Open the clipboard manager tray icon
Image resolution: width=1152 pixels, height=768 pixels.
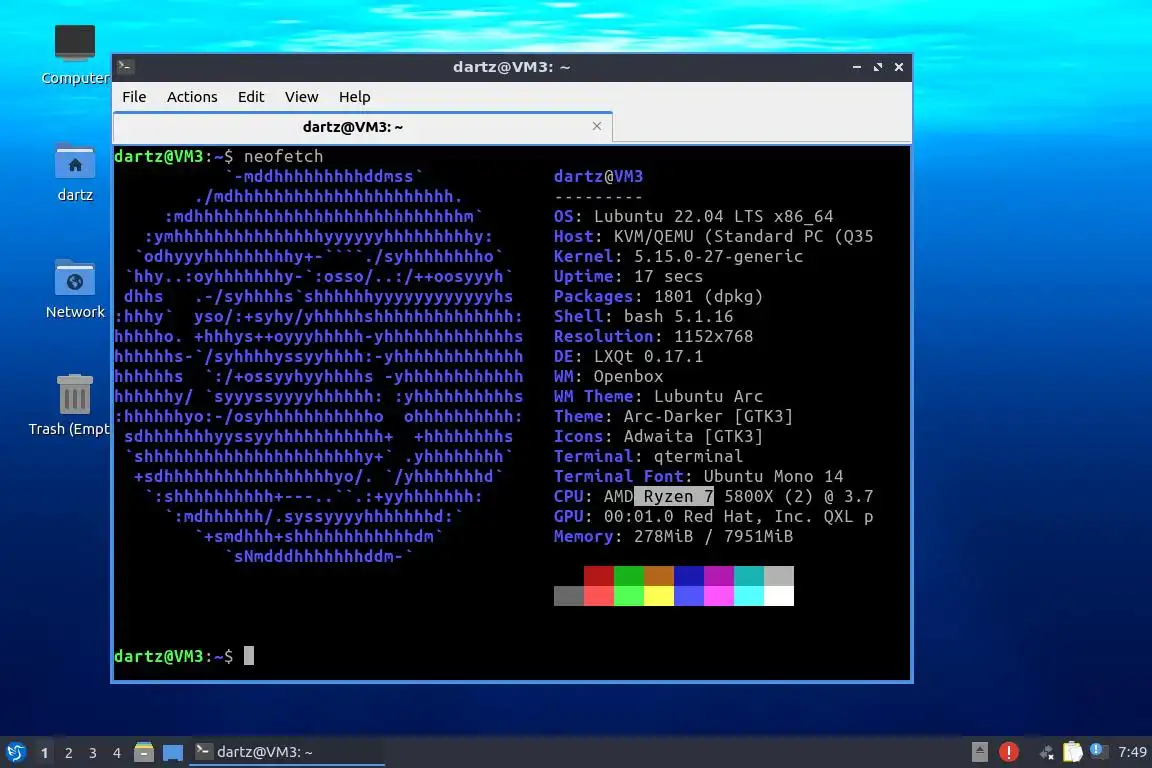point(1073,752)
